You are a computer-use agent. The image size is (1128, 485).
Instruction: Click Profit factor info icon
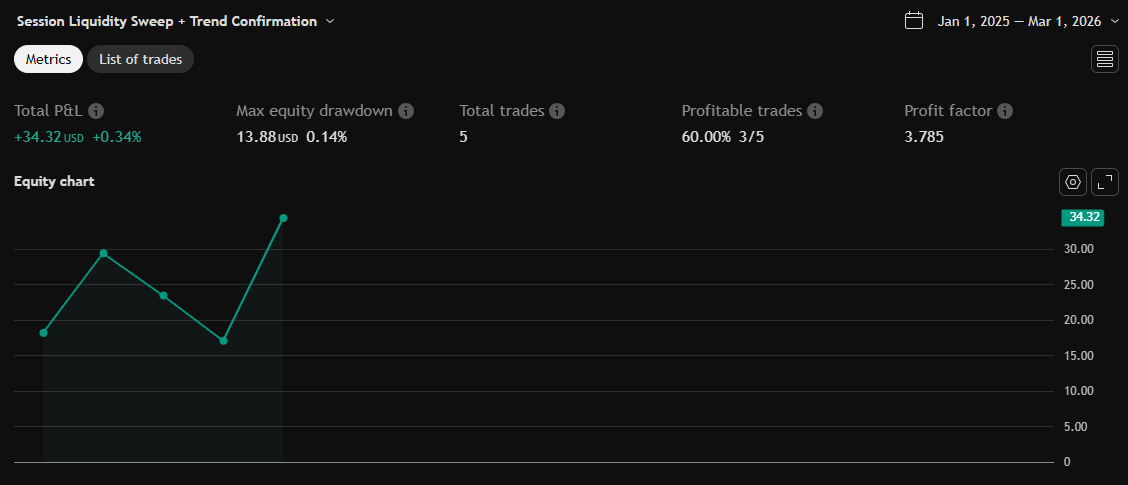(1005, 111)
